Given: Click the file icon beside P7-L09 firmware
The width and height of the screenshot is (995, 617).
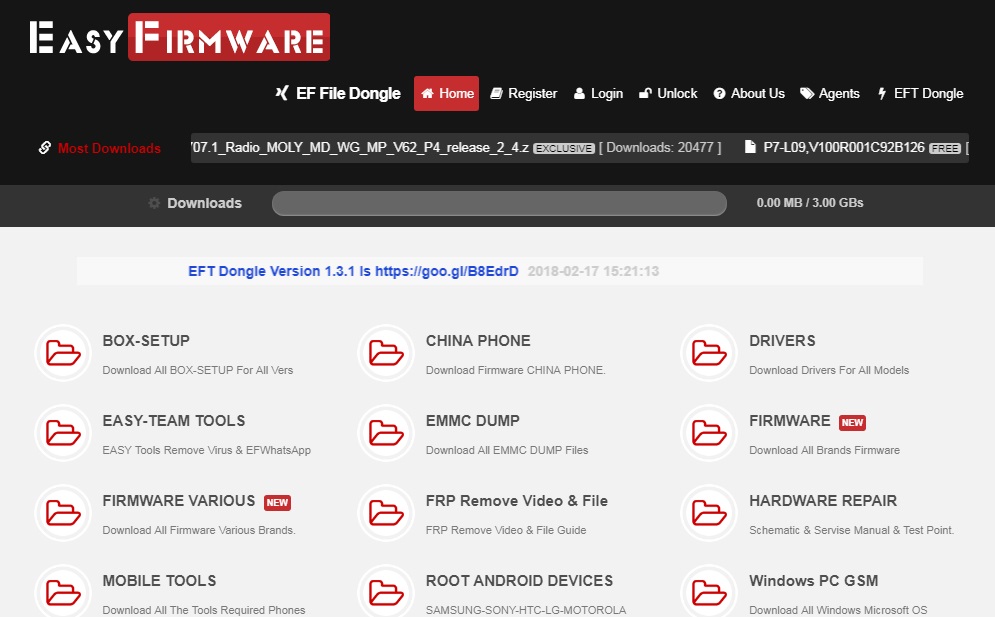Looking at the screenshot, I should point(750,146).
